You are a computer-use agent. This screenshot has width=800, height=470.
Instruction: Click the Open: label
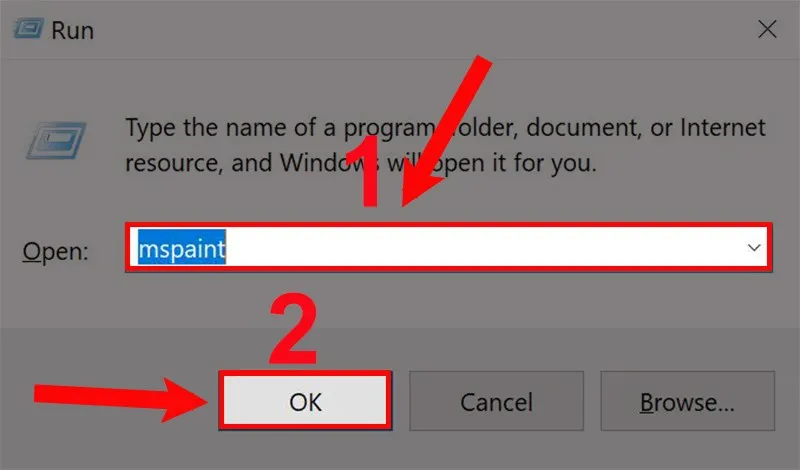[56, 252]
